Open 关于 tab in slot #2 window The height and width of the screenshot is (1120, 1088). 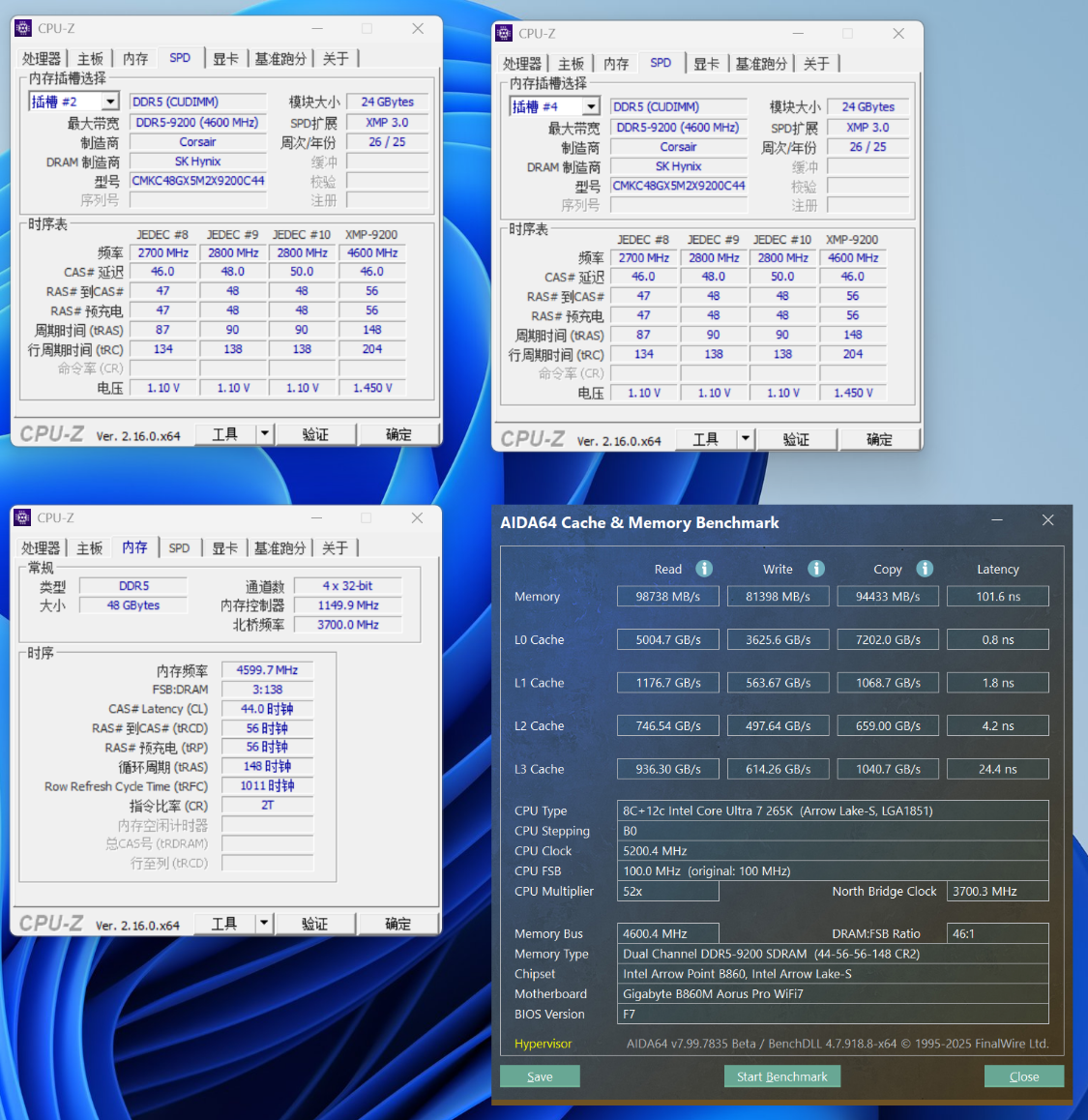336,59
